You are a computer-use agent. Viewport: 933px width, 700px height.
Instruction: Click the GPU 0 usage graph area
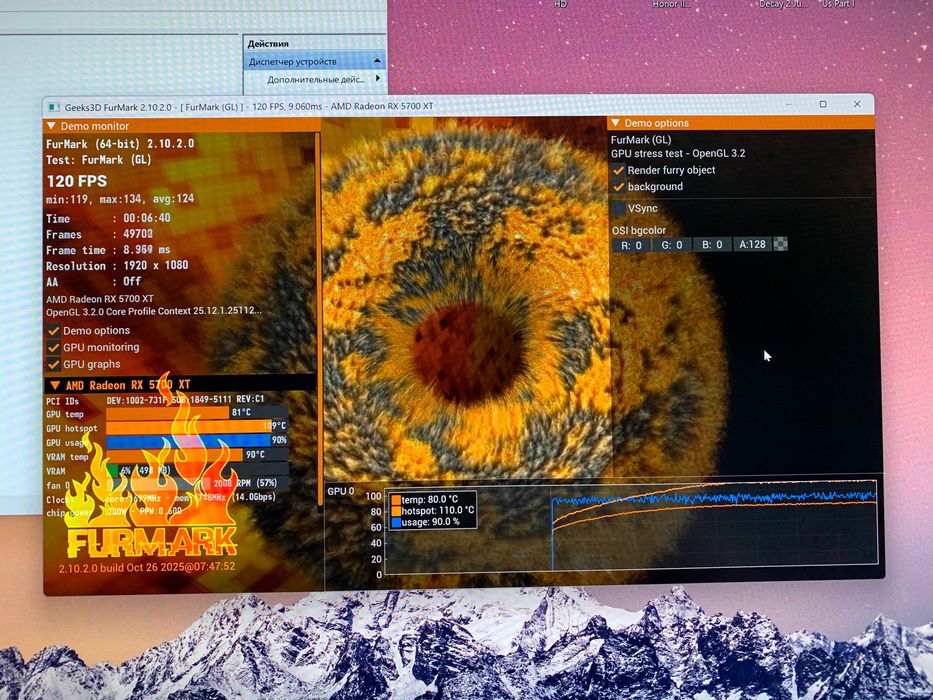tap(632, 528)
